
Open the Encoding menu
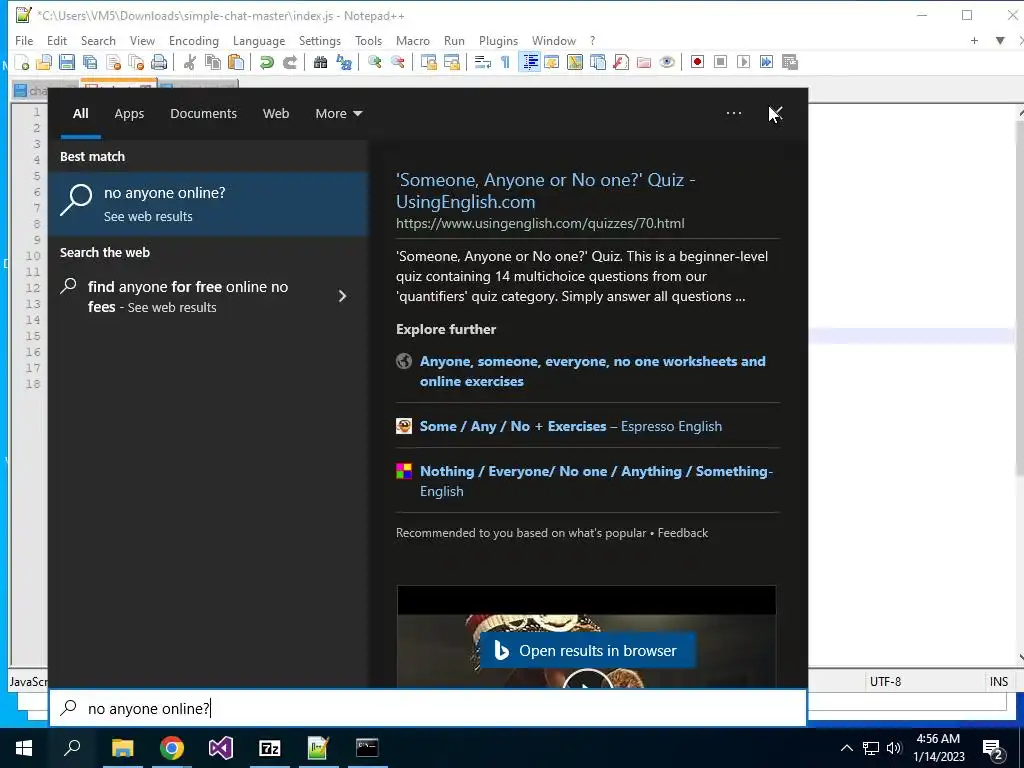pyautogui.click(x=194, y=40)
